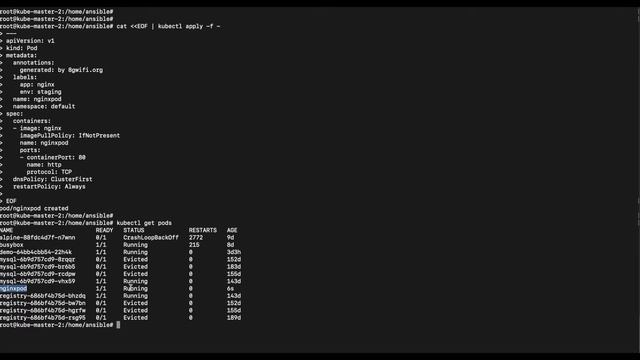640x360 pixels.
Task: Select 'dnsPolicy: ClusterFirst' line
Action: [x=52, y=179]
